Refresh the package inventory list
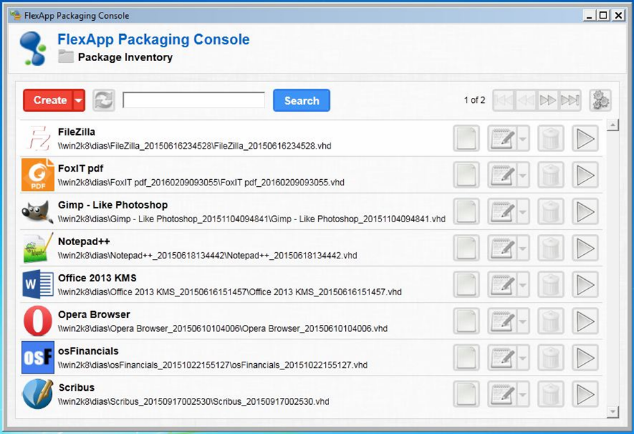 point(104,100)
